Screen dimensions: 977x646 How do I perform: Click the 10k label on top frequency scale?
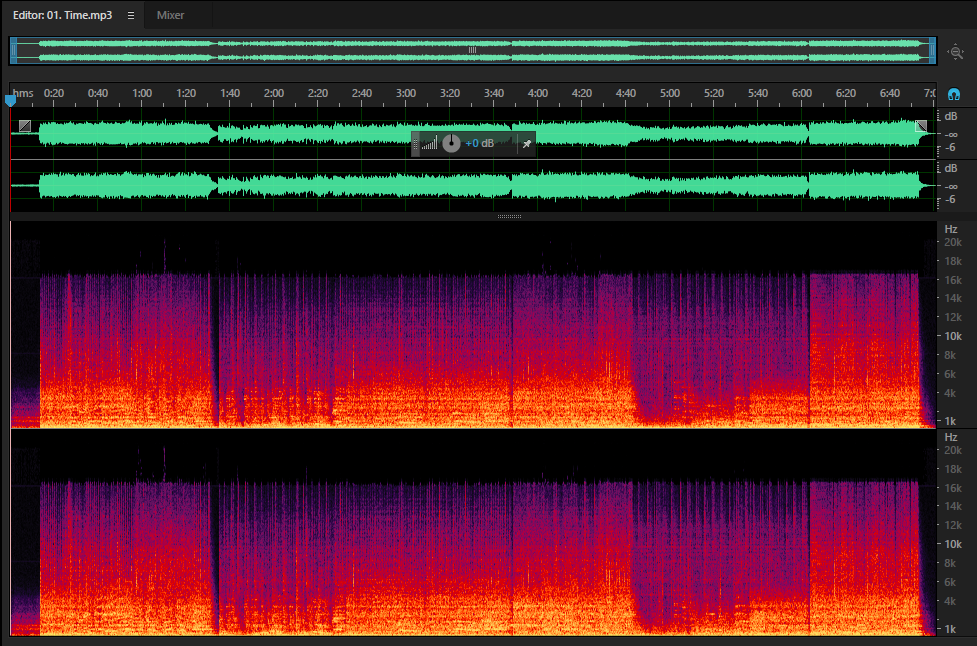[953, 336]
